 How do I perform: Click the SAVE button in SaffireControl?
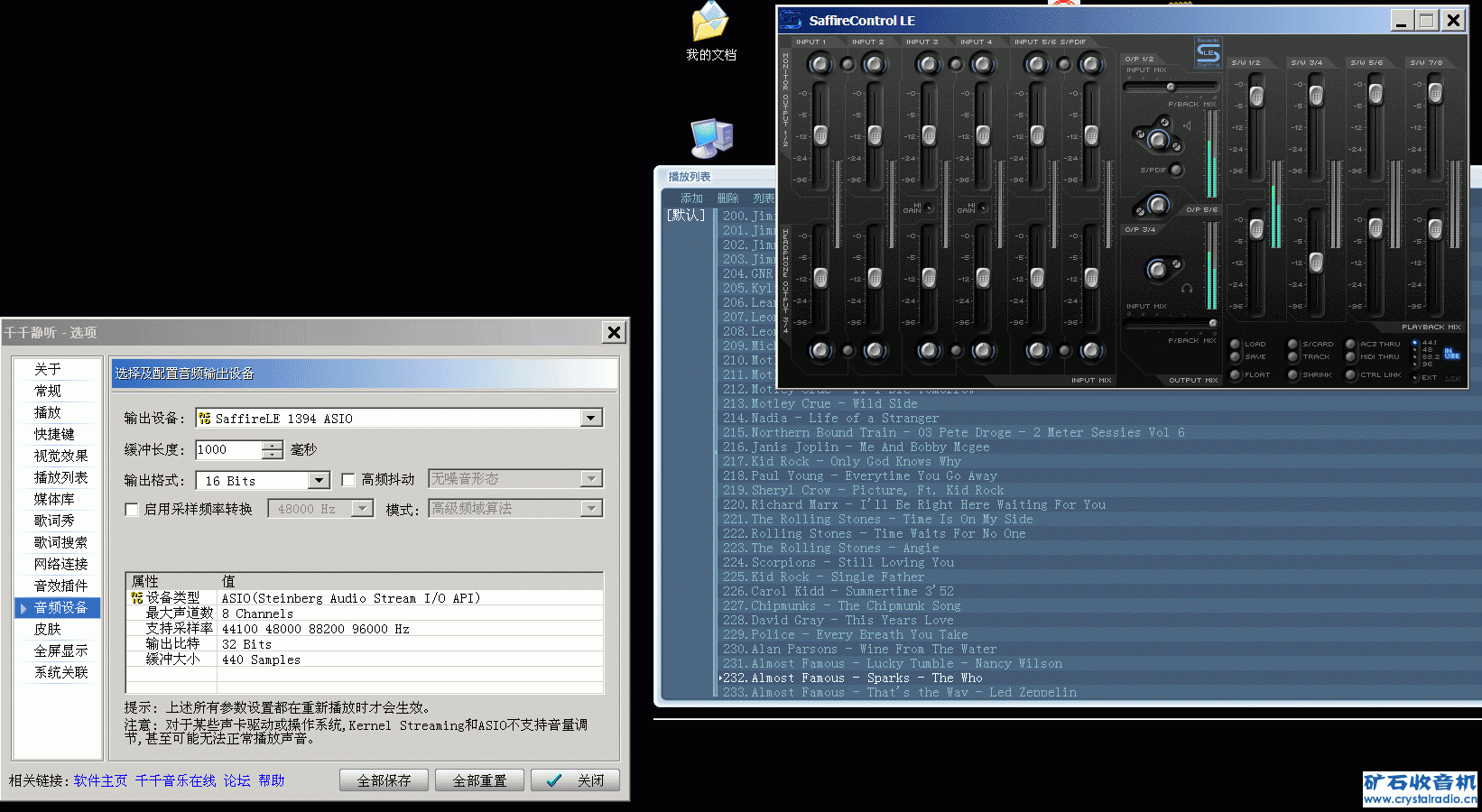(x=1236, y=356)
